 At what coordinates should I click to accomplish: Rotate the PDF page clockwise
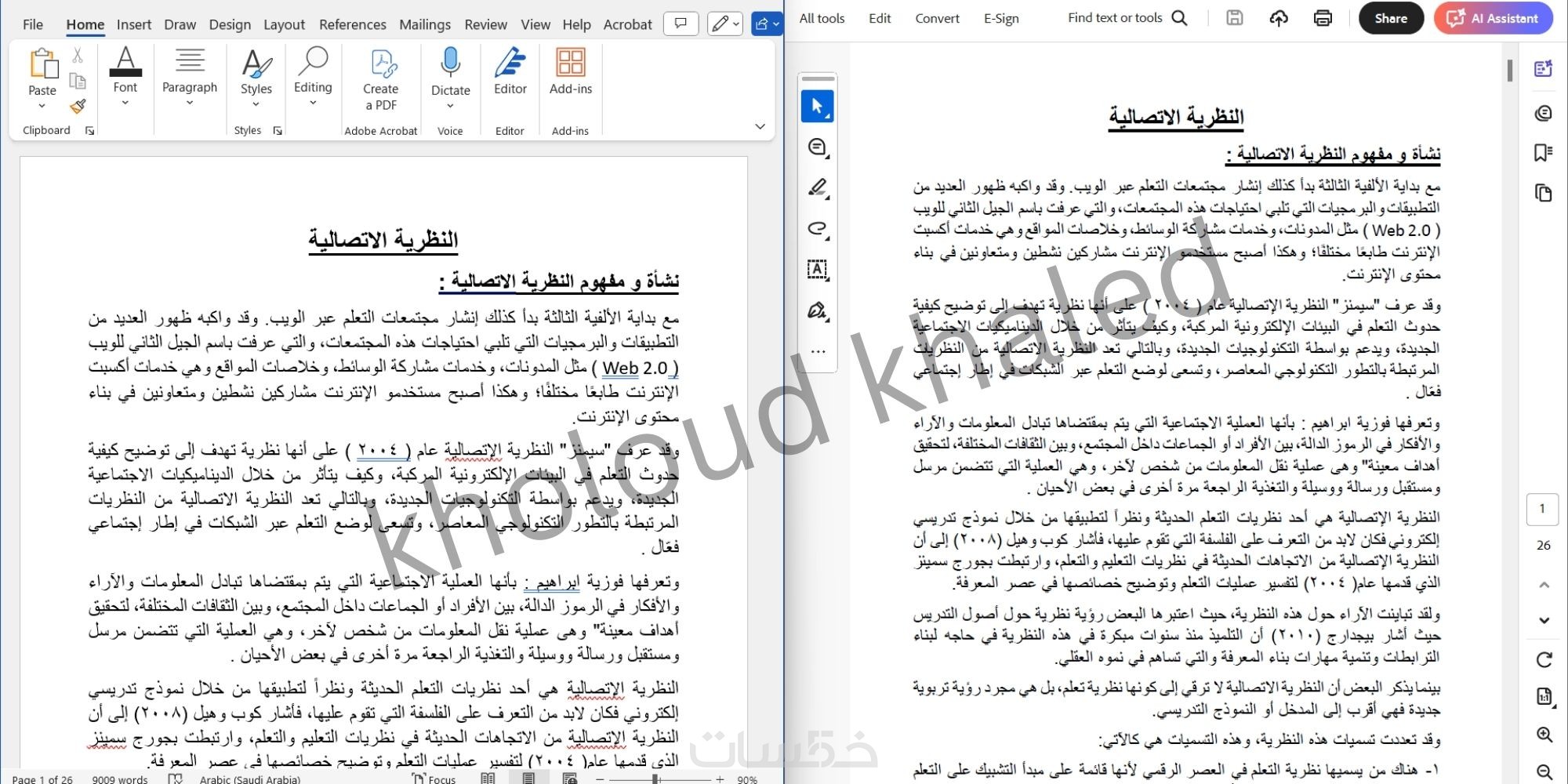point(1544,659)
